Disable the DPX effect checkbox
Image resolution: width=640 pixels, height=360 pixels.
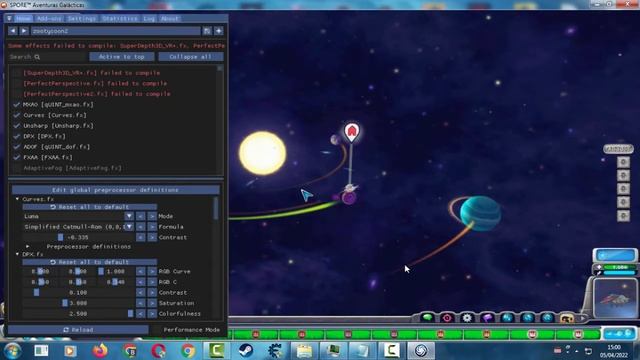click(16, 136)
